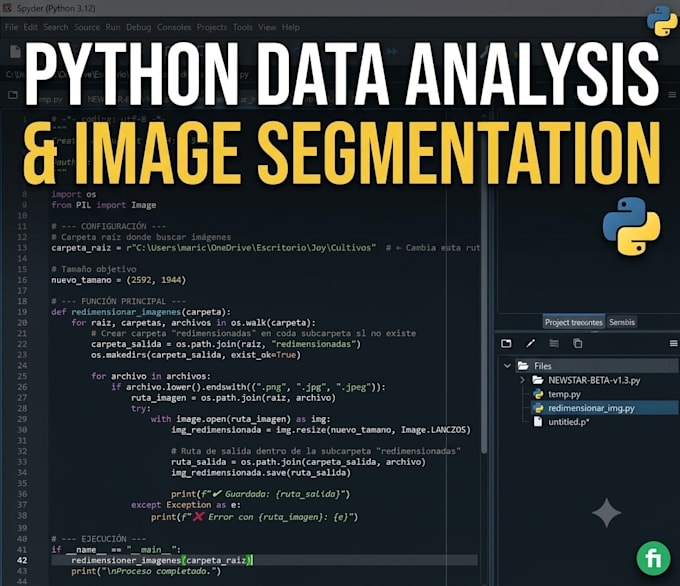Open the Run menu
Screen dimensions: 680x586
113,27
